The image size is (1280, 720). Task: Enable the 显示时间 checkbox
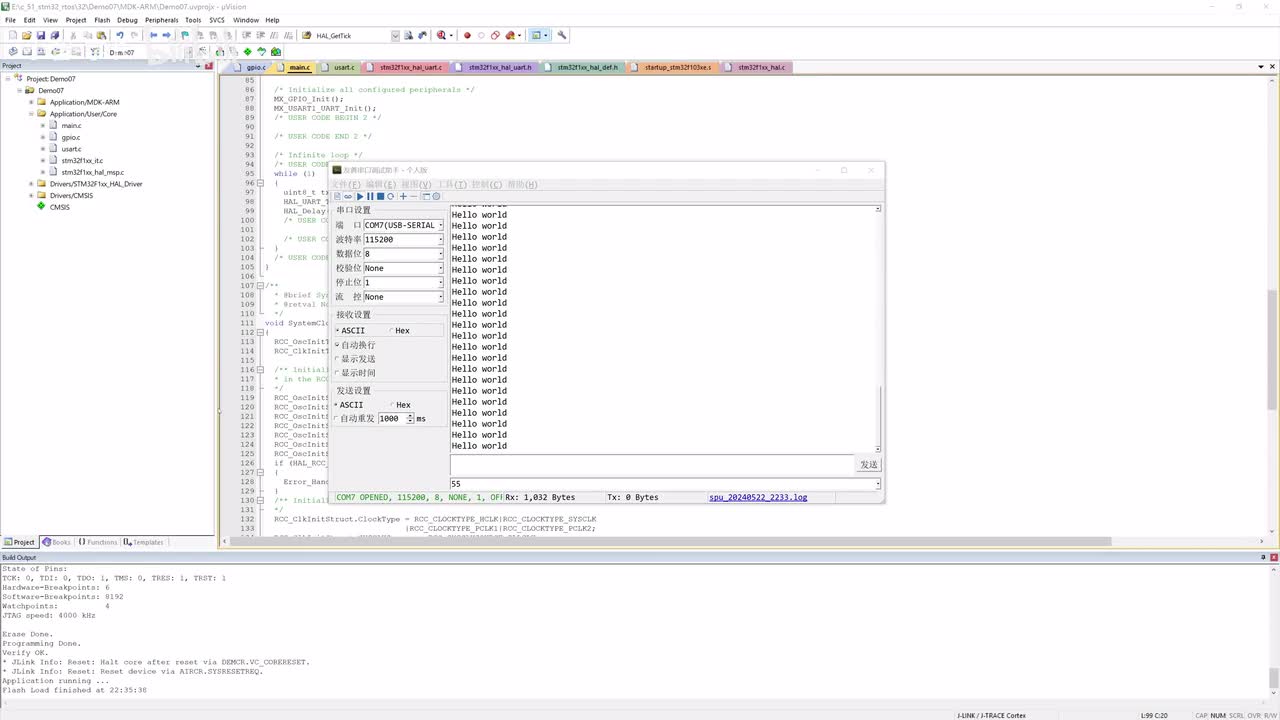point(356,373)
